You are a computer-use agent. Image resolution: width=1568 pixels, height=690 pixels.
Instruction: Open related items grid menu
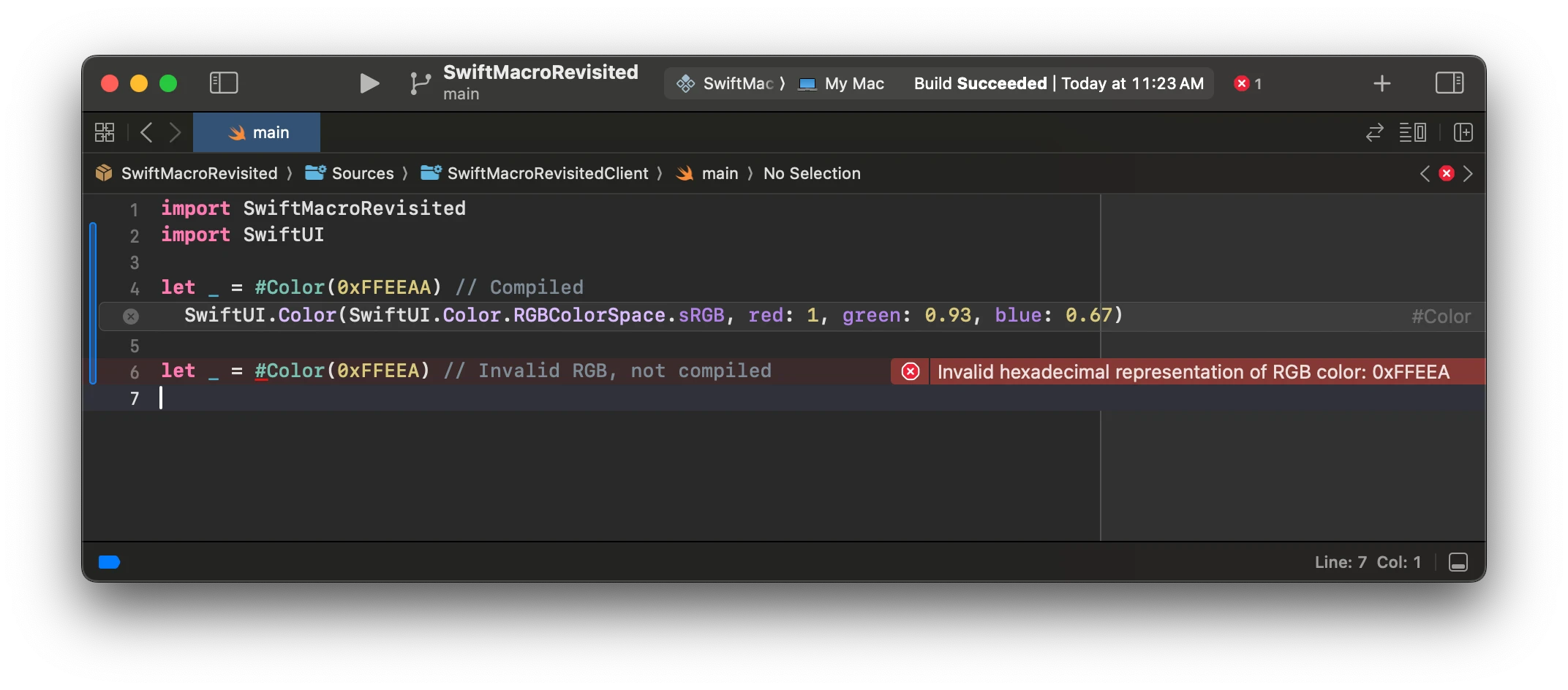click(105, 132)
